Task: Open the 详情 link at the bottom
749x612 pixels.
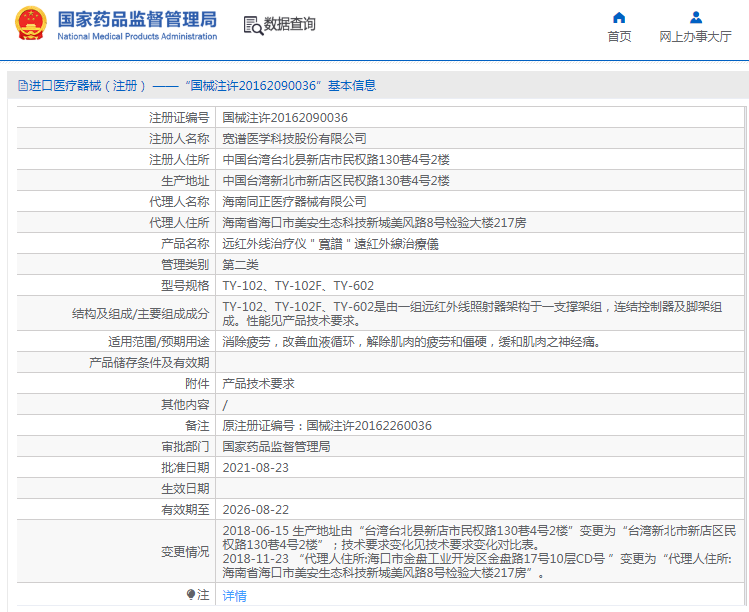Action: tap(234, 595)
